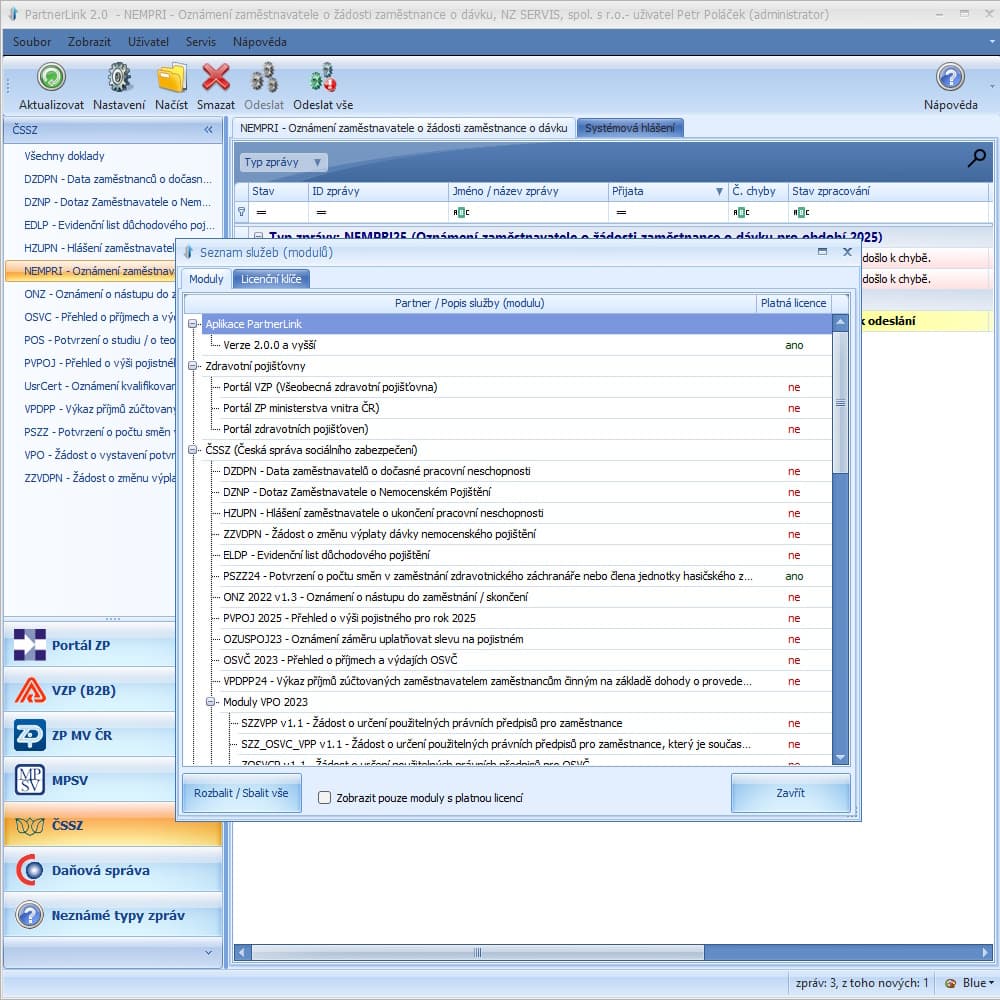Sort by the ID zprávy column header

[x=378, y=191]
